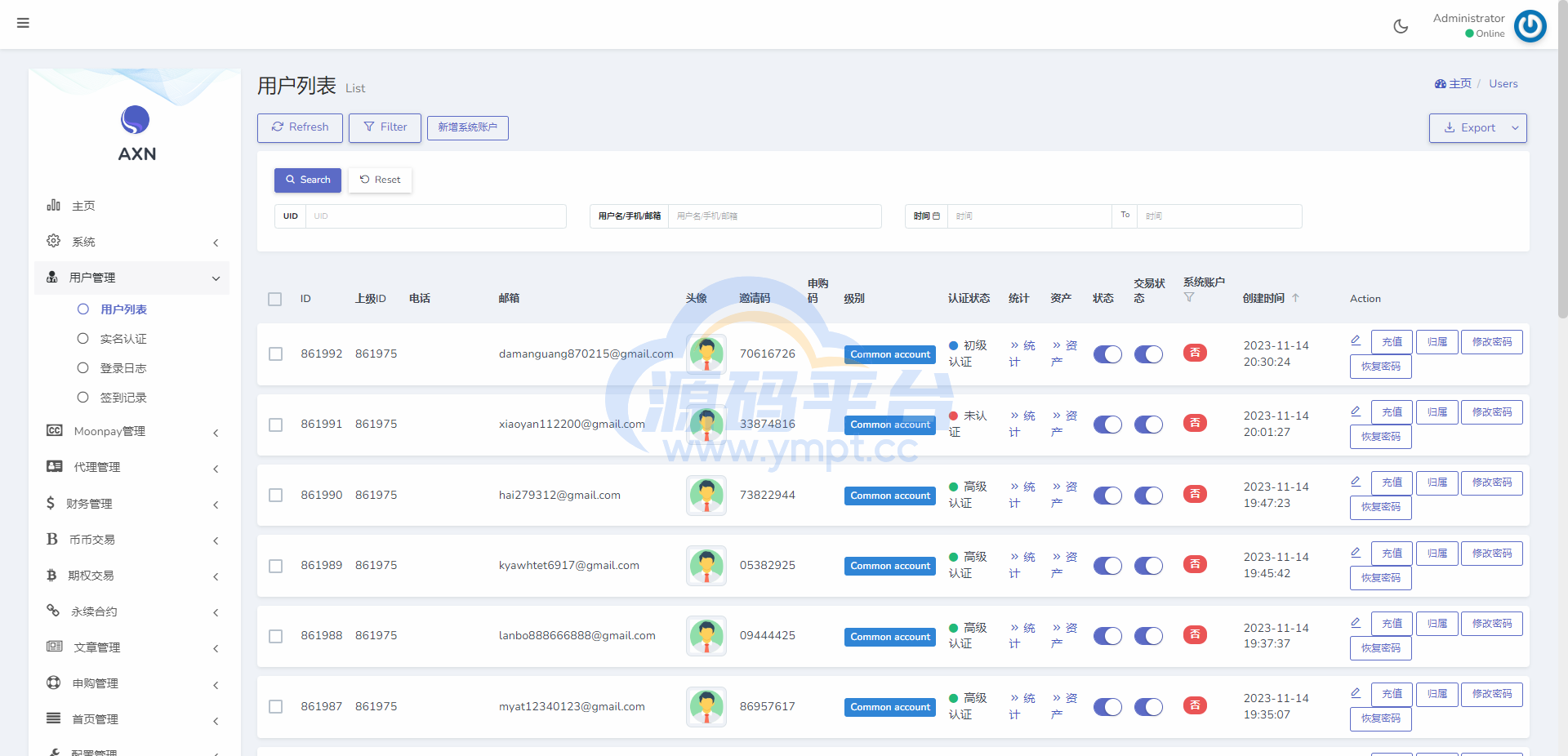The width and height of the screenshot is (1568, 756).
Task: Toggle 状态 switch for user 861992
Action: (x=1107, y=354)
